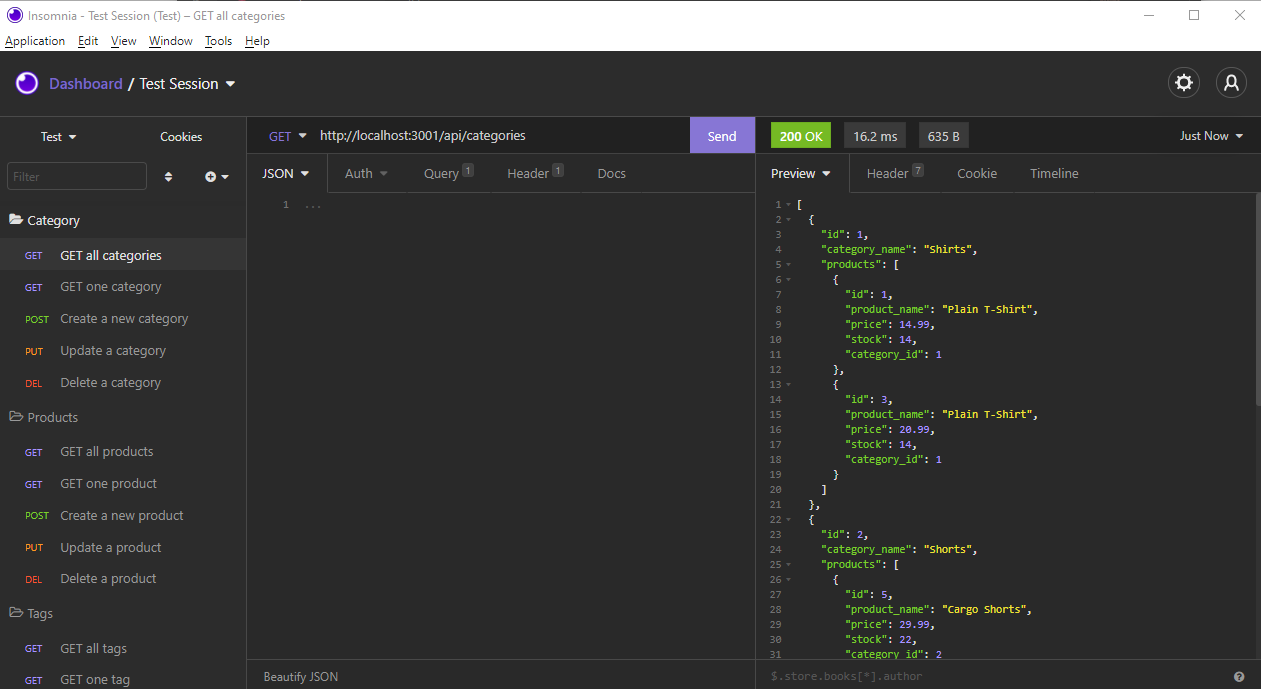Select GET all categories request
This screenshot has height=689, width=1261.
pos(123,255)
